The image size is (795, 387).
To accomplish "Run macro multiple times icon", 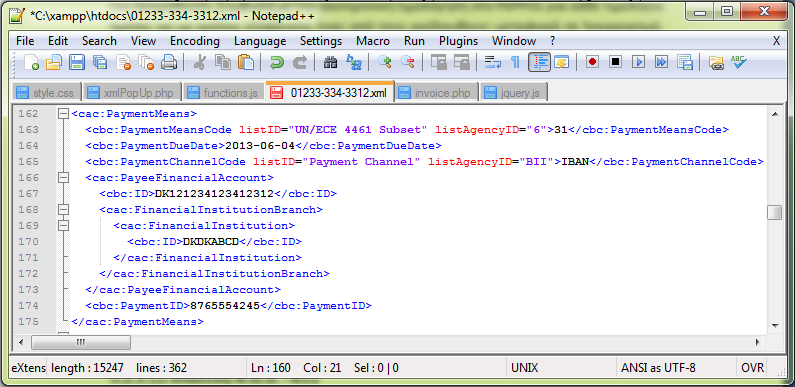I will [x=662, y=62].
